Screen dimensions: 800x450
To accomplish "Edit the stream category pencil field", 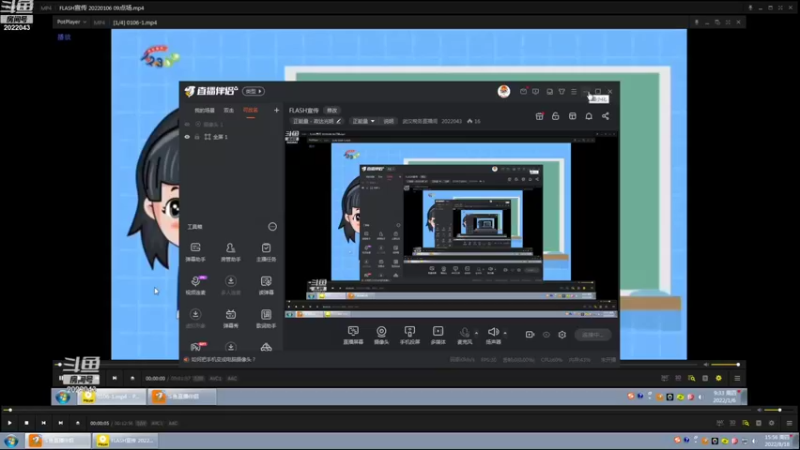I will coord(316,121).
